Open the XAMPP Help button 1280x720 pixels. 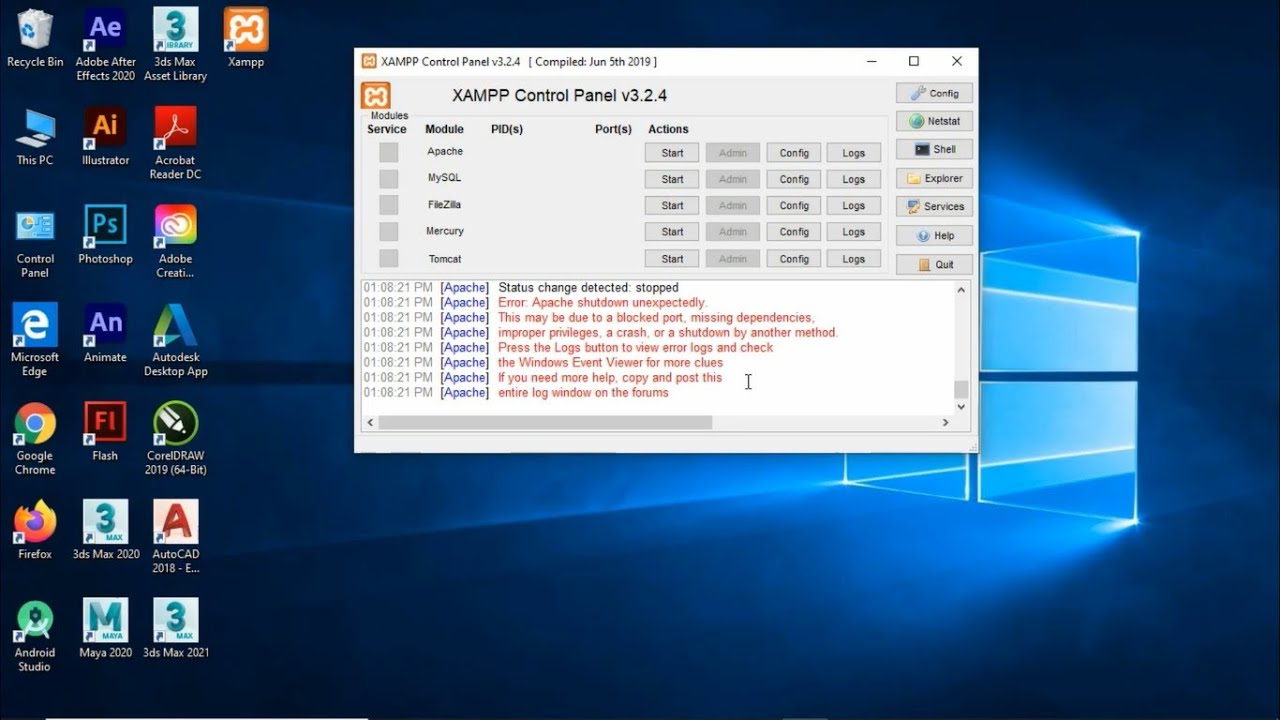coord(934,236)
